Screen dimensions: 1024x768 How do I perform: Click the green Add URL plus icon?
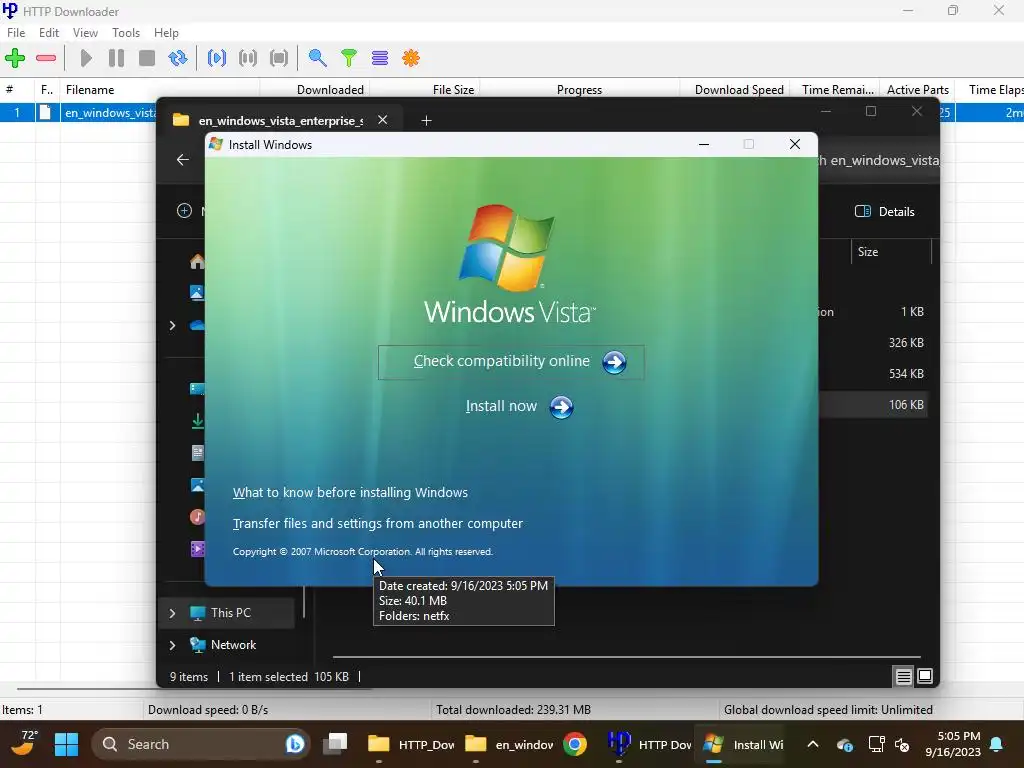click(x=14, y=58)
